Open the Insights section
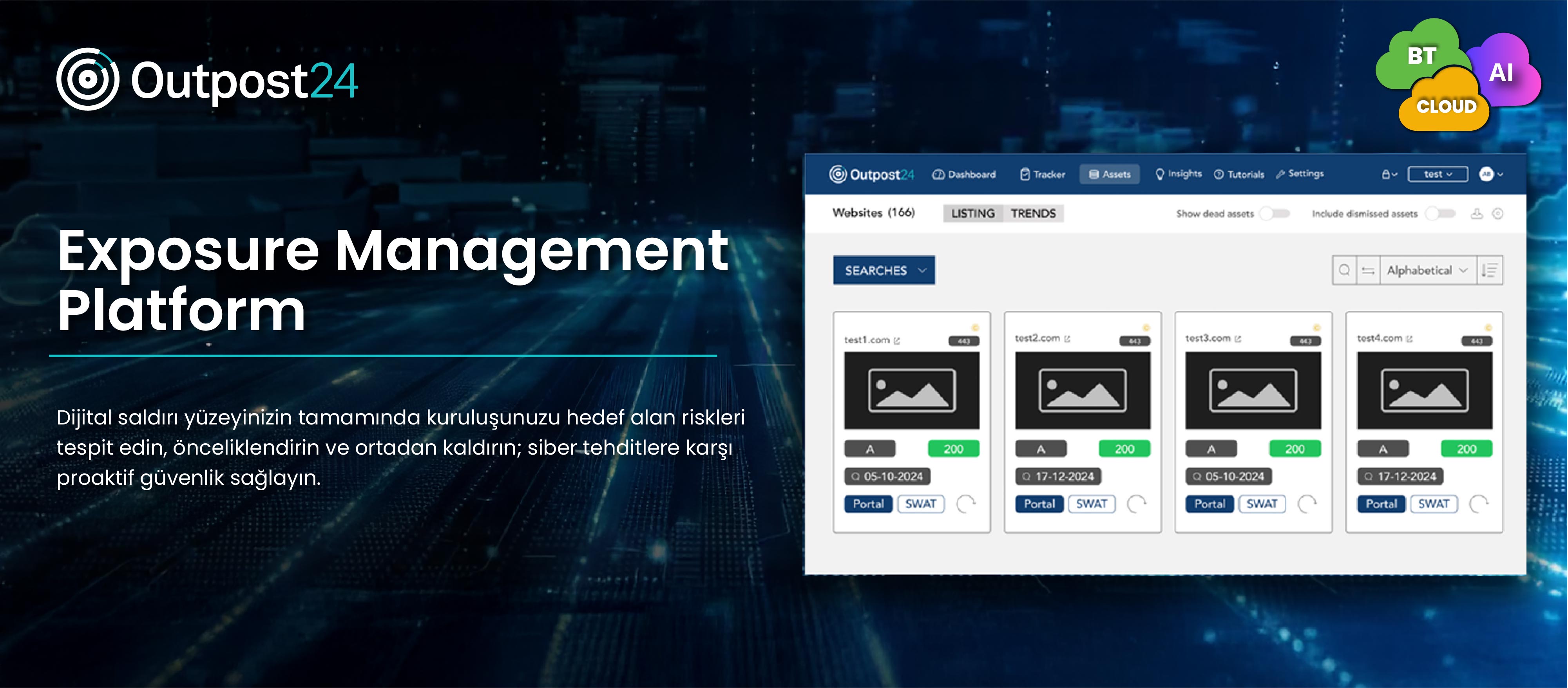Image resolution: width=1568 pixels, height=688 pixels. 1179,174
